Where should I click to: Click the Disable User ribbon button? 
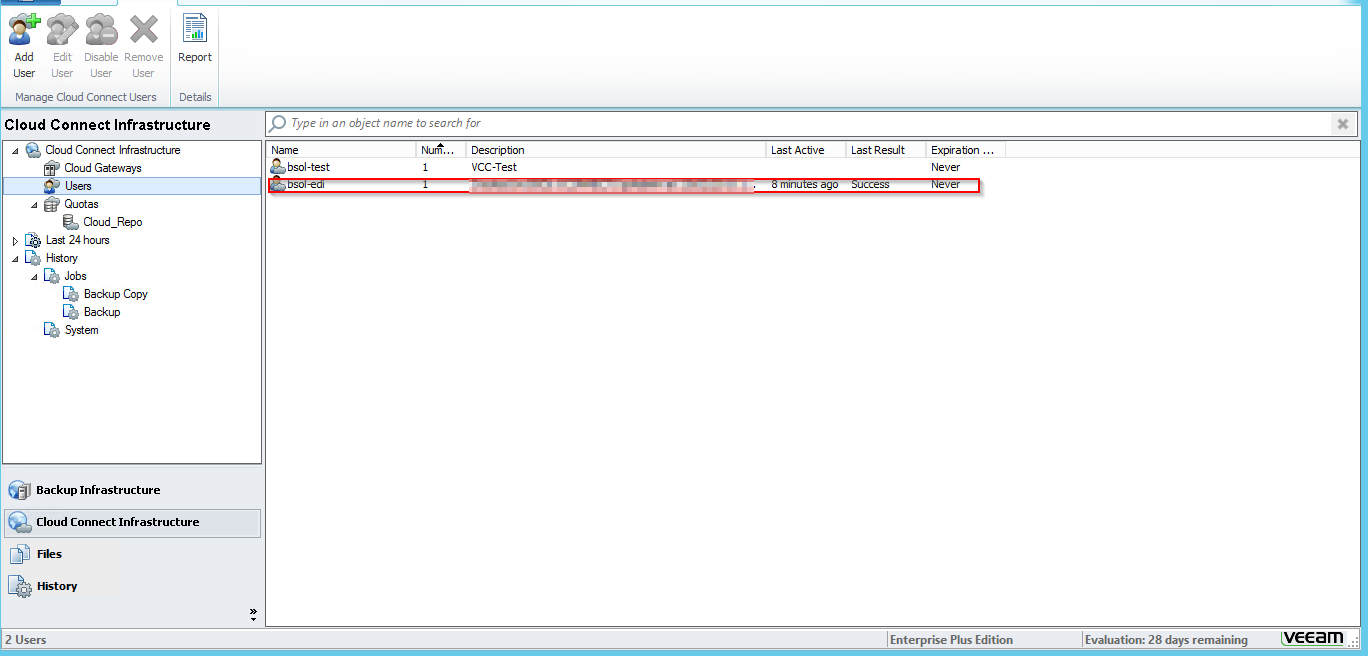point(101,46)
